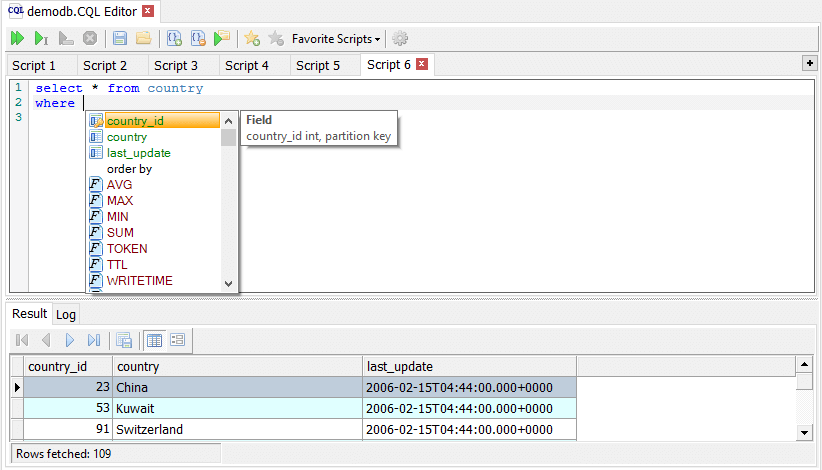Click the Save script floppy icon
This screenshot has height=470, width=822.
tap(120, 39)
